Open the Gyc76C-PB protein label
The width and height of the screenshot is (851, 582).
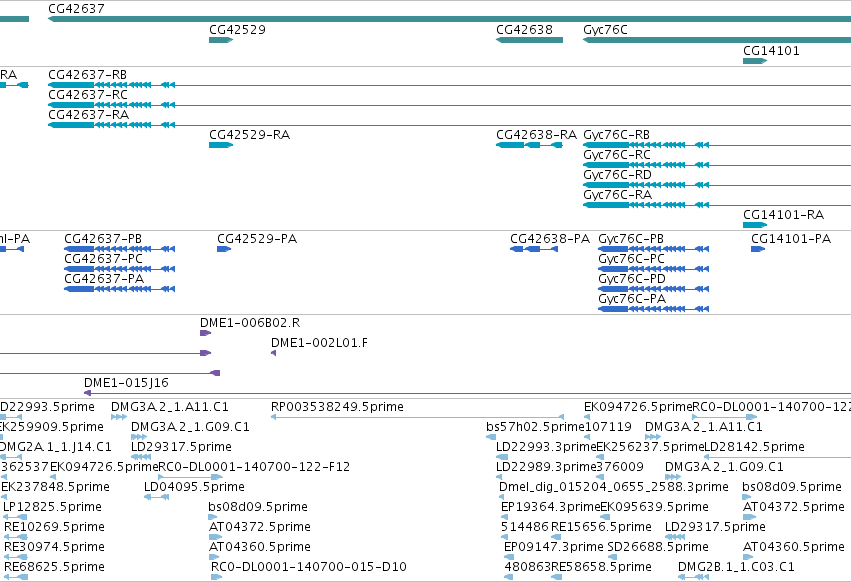coord(631,239)
